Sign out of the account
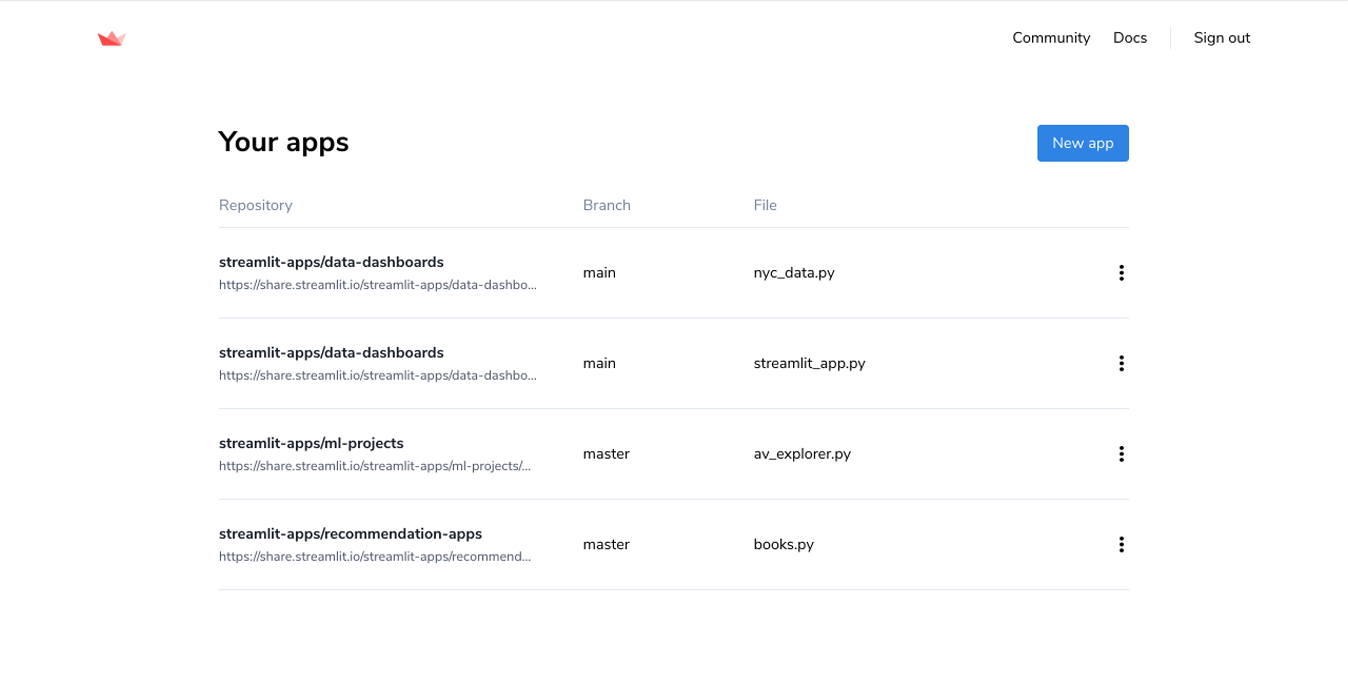 coord(1221,38)
